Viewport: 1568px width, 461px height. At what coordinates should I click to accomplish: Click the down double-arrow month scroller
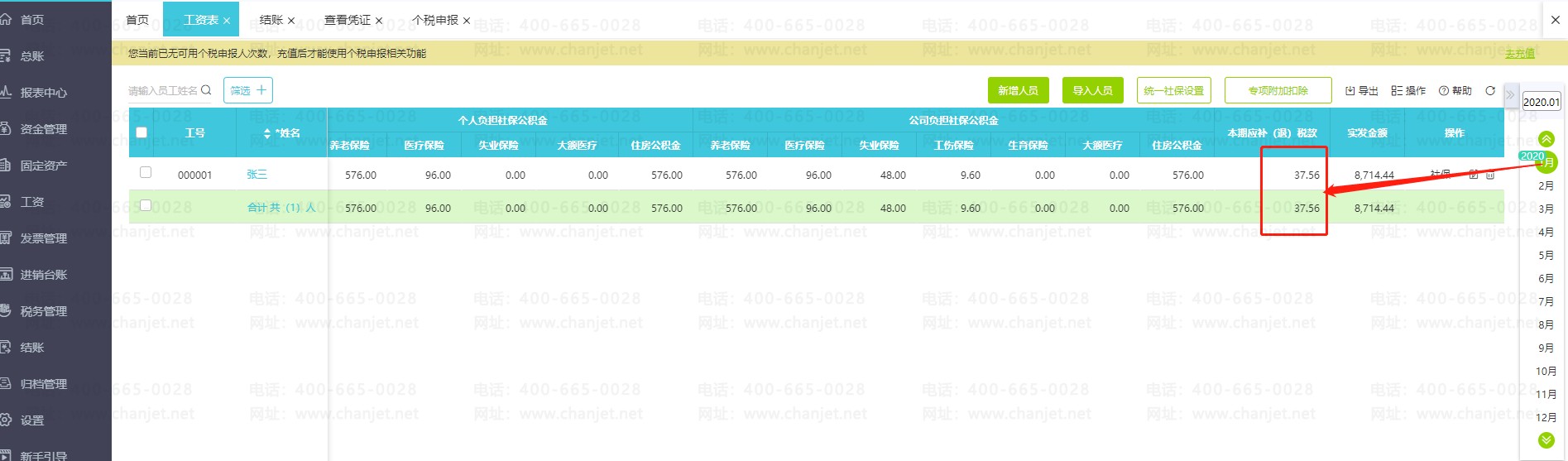[x=1546, y=440]
